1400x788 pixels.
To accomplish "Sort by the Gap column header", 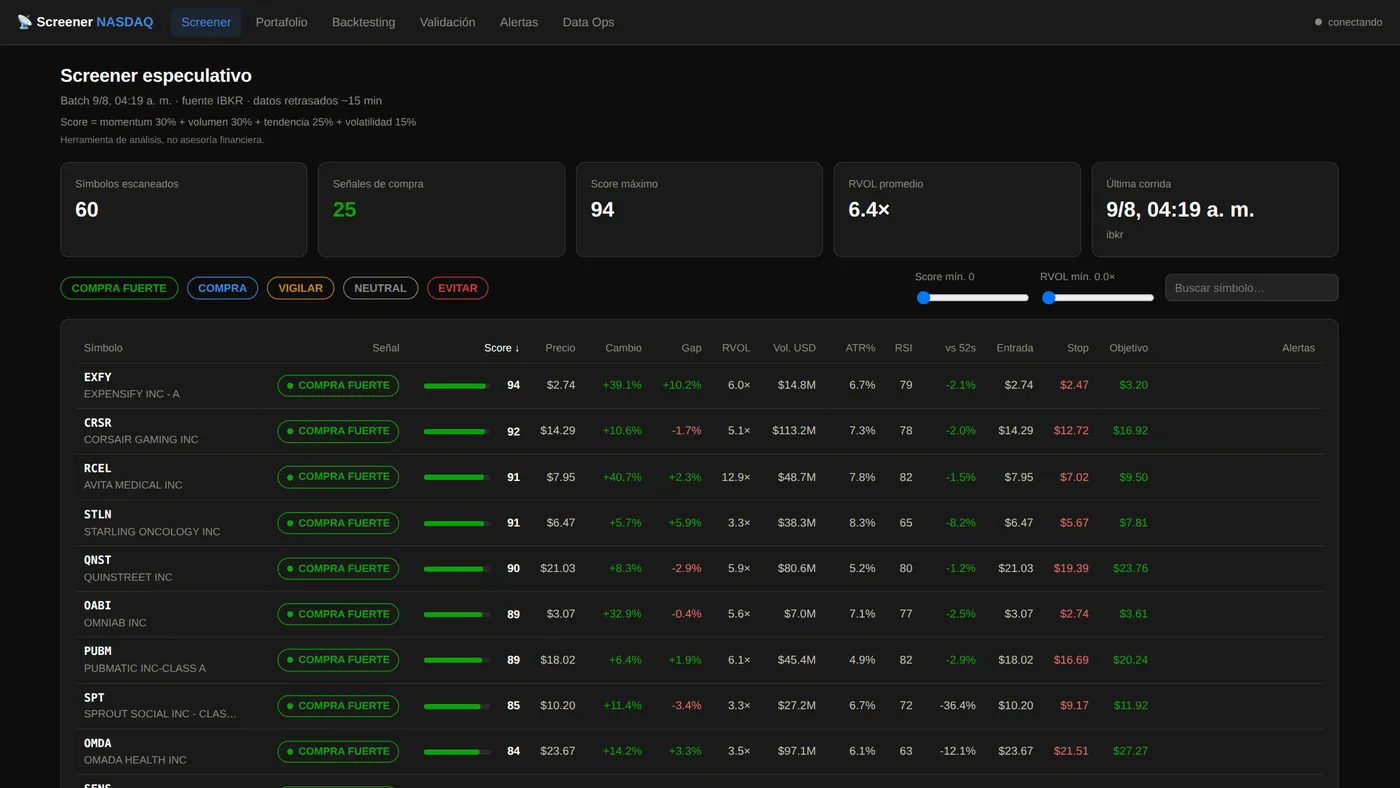I will pyautogui.click(x=691, y=348).
